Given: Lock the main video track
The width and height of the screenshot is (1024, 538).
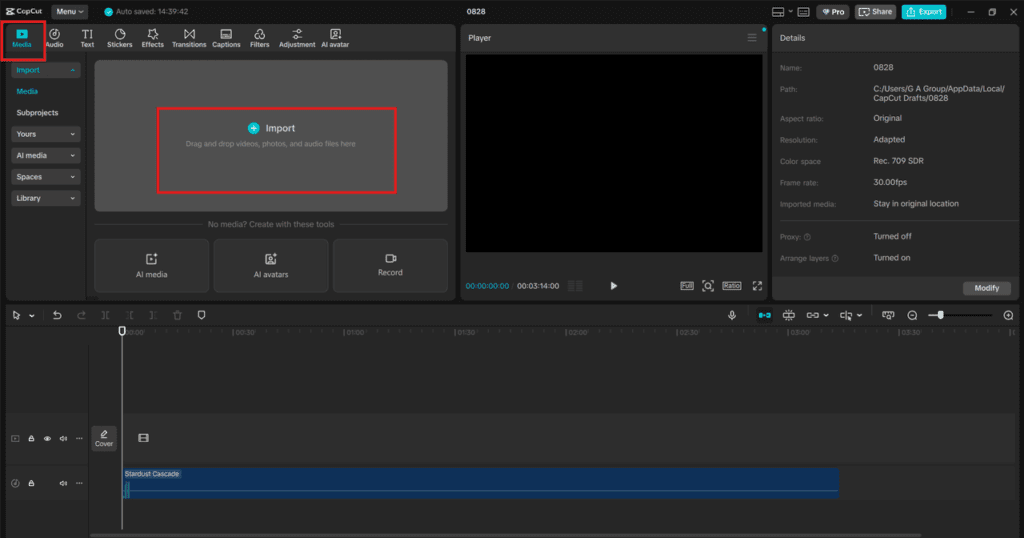Looking at the screenshot, I should (x=31, y=438).
